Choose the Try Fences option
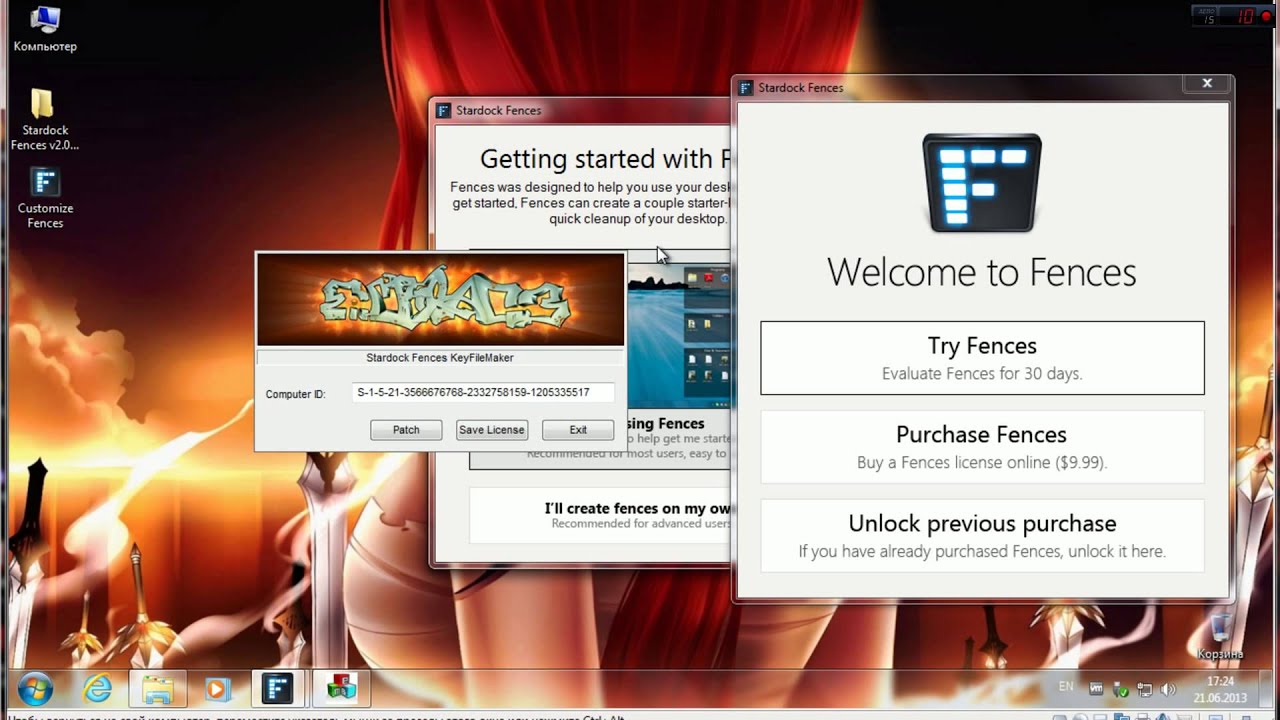 pos(982,358)
